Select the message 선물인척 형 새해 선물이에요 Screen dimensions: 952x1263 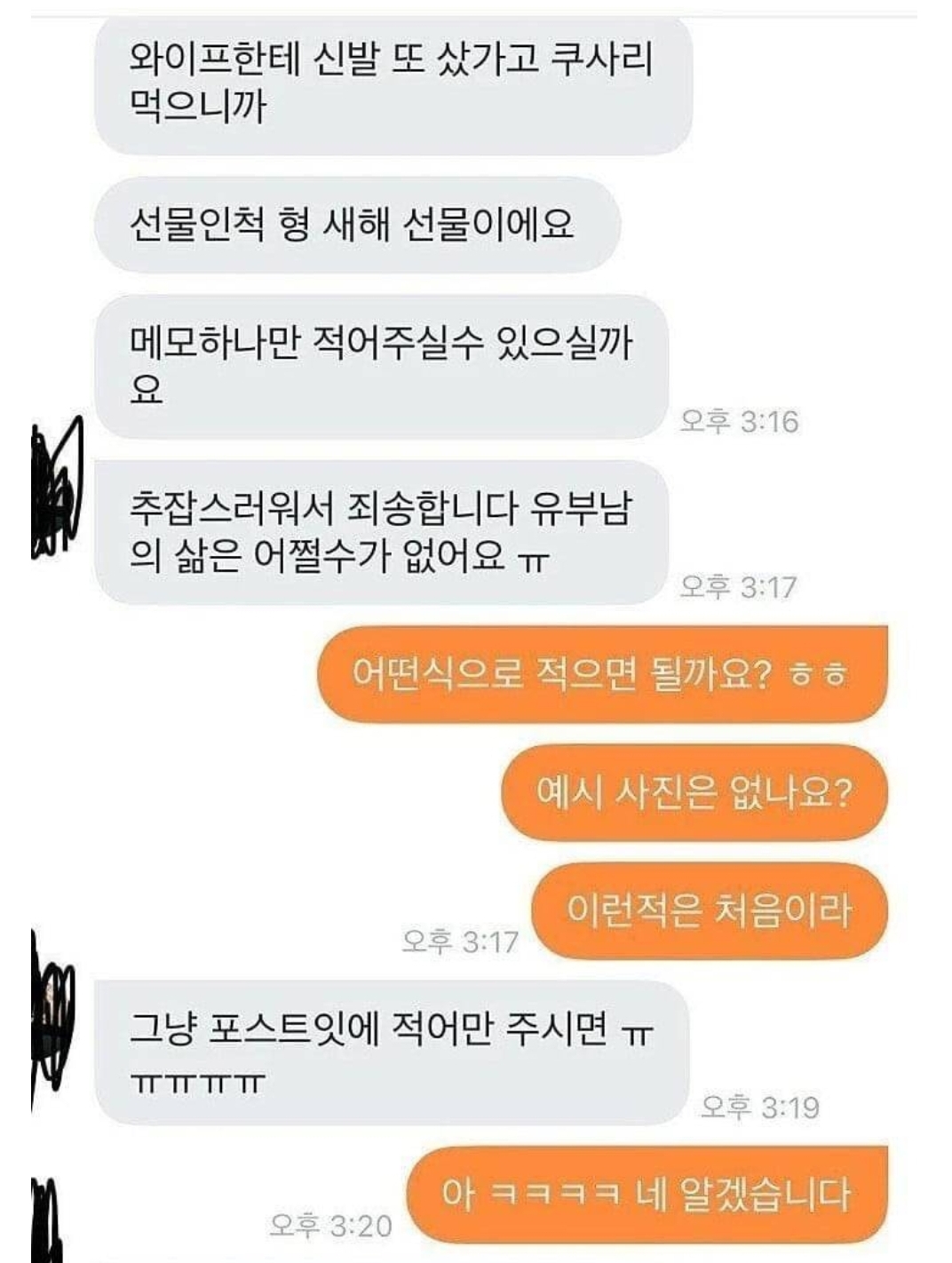pyautogui.click(x=357, y=224)
